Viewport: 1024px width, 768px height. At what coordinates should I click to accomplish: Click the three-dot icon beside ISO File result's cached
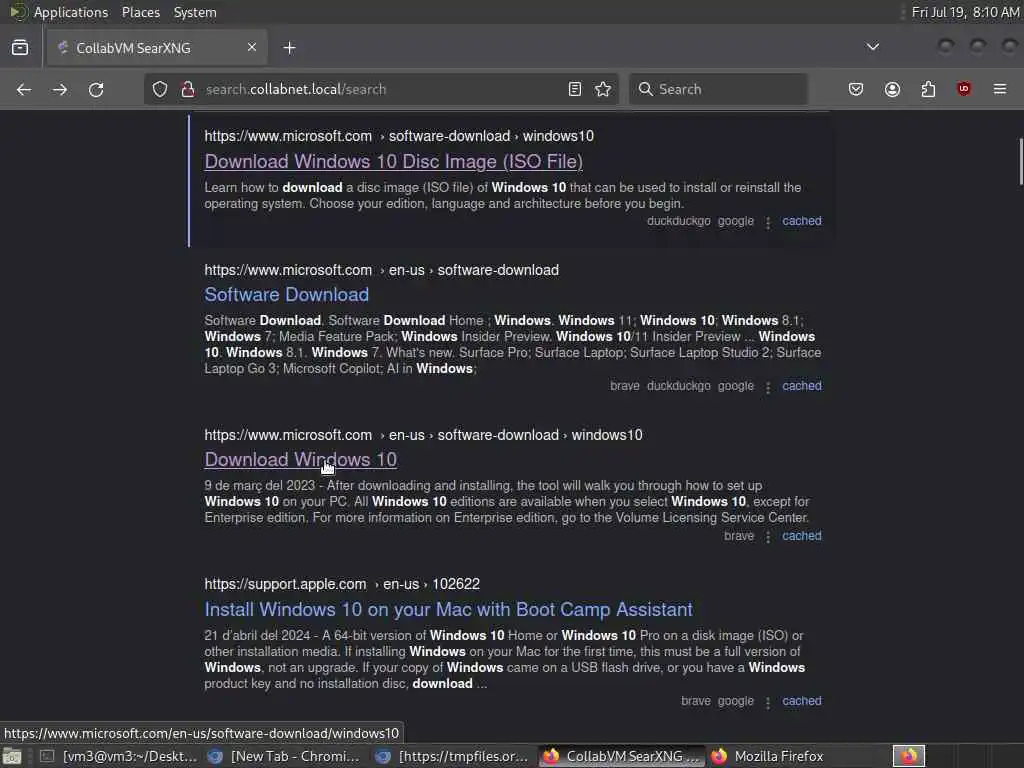tap(768, 223)
